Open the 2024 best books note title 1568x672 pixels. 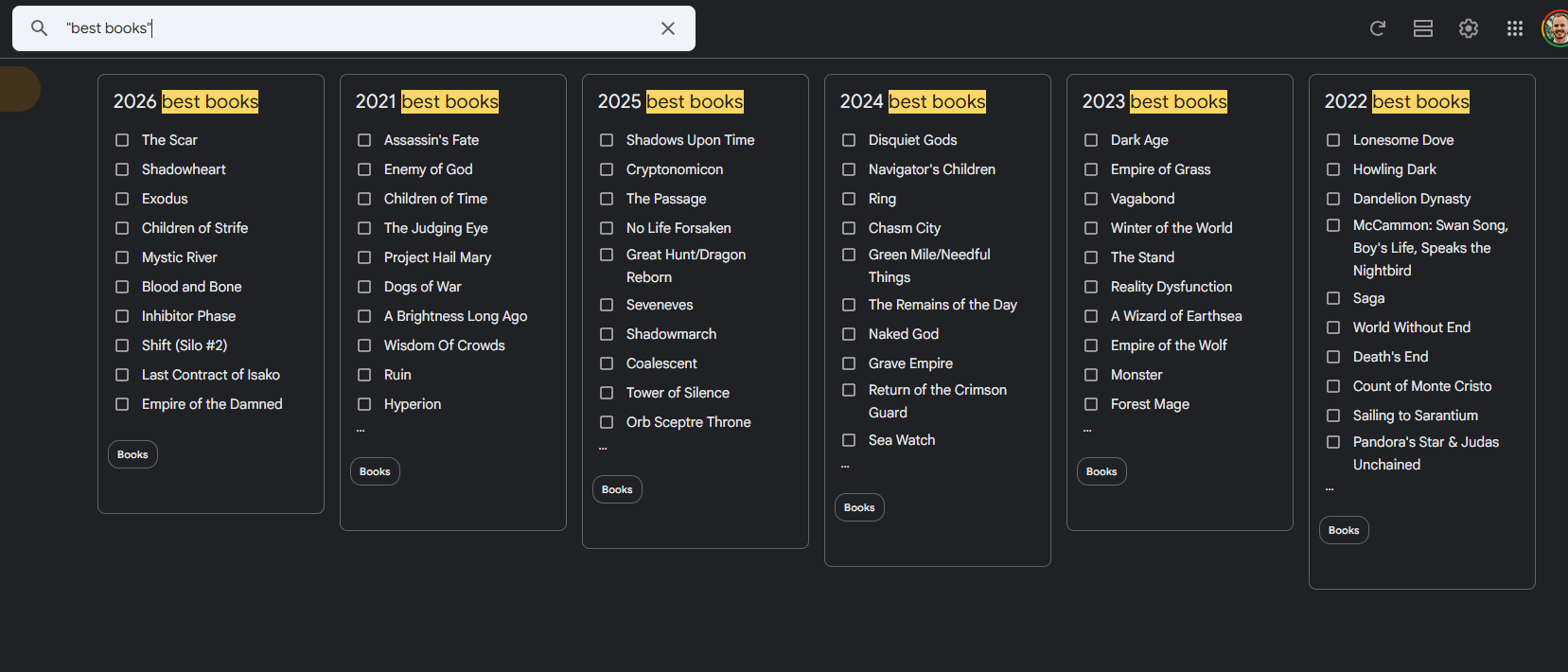913,101
